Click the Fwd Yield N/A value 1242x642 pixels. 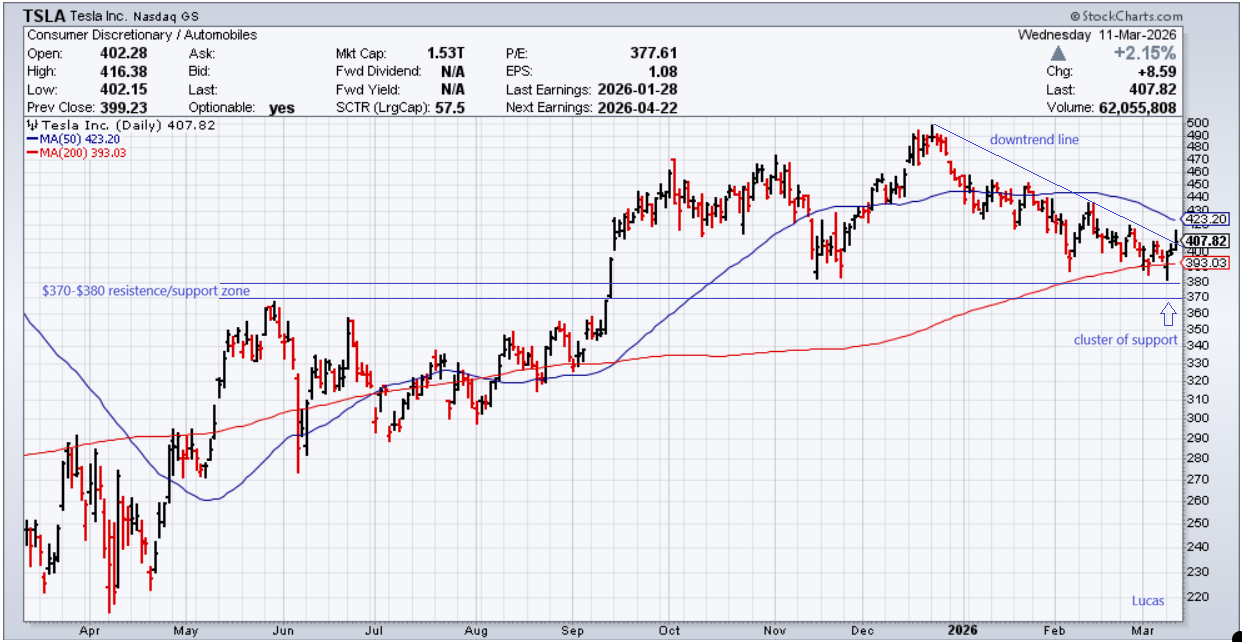452,89
